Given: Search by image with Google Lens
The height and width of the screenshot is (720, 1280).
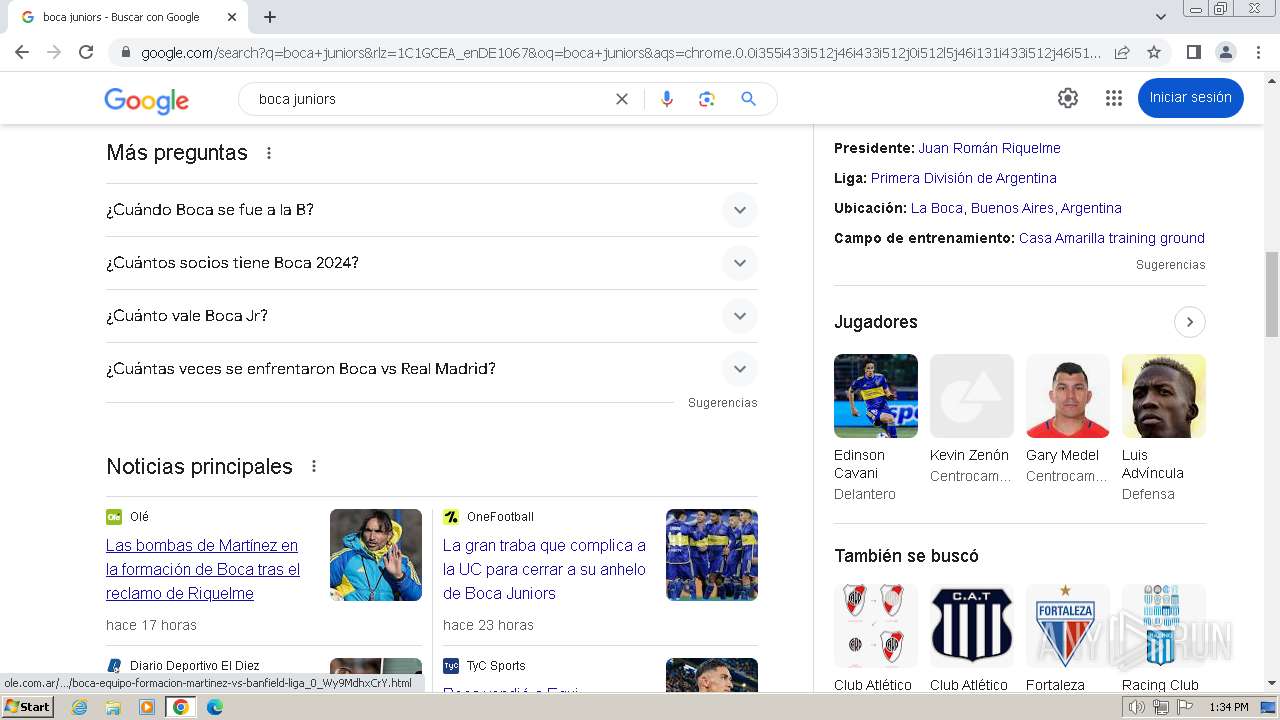Looking at the screenshot, I should coord(707,99).
